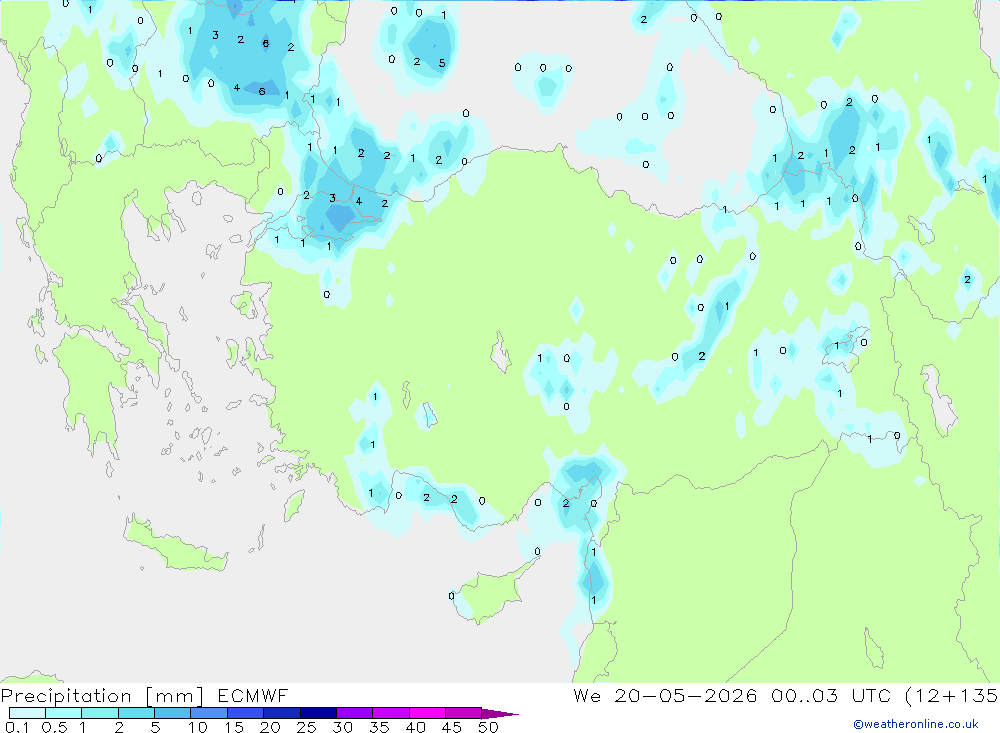Click the 2–5 mm legend swatch
1000x733 pixels.
136,713
